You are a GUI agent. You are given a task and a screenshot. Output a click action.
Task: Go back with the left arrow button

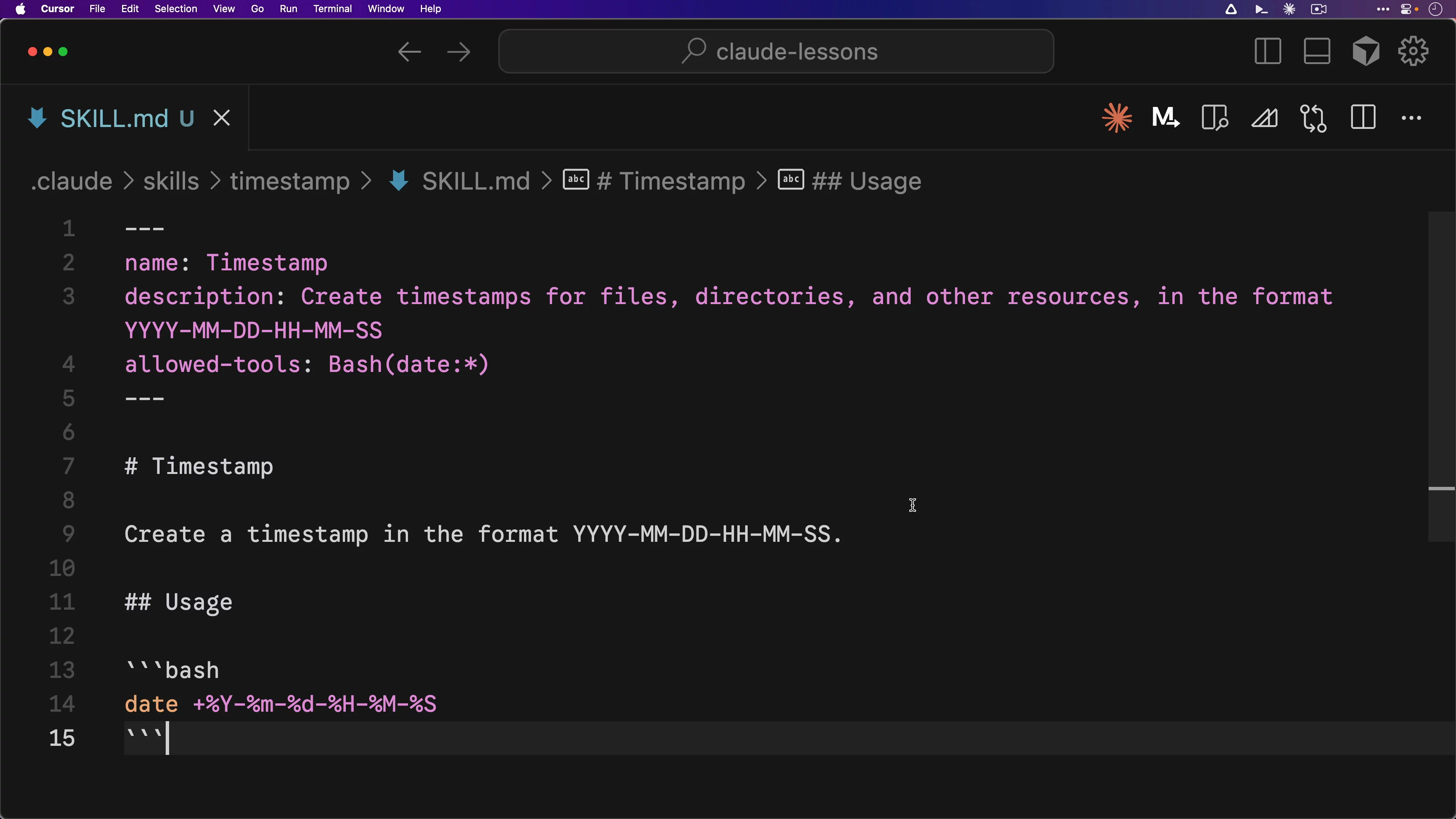409,52
